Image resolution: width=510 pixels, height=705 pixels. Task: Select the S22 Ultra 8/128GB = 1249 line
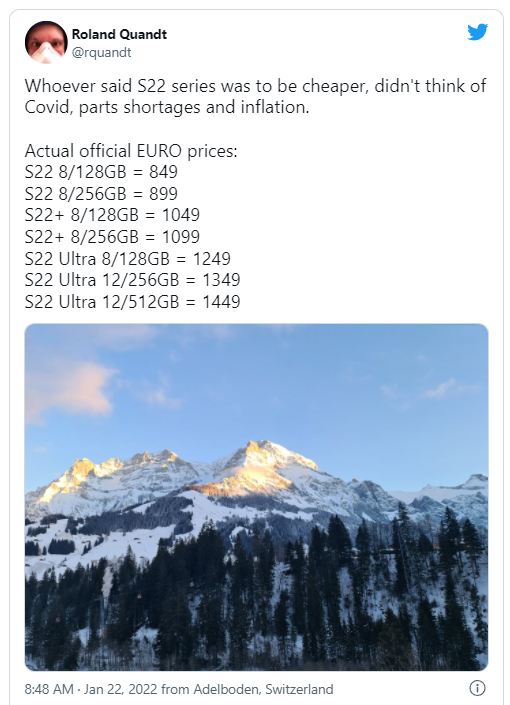pos(128,259)
